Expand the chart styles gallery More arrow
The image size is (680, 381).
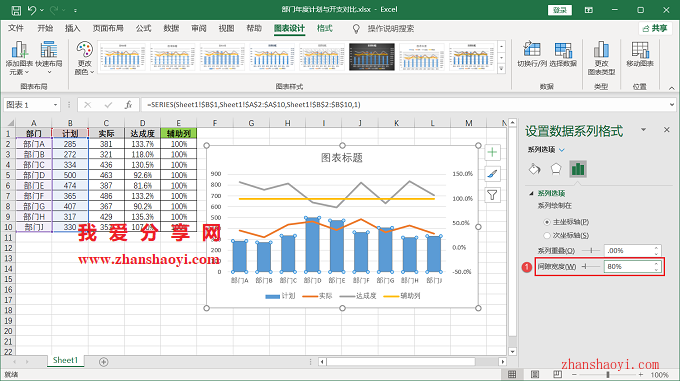pos(502,68)
